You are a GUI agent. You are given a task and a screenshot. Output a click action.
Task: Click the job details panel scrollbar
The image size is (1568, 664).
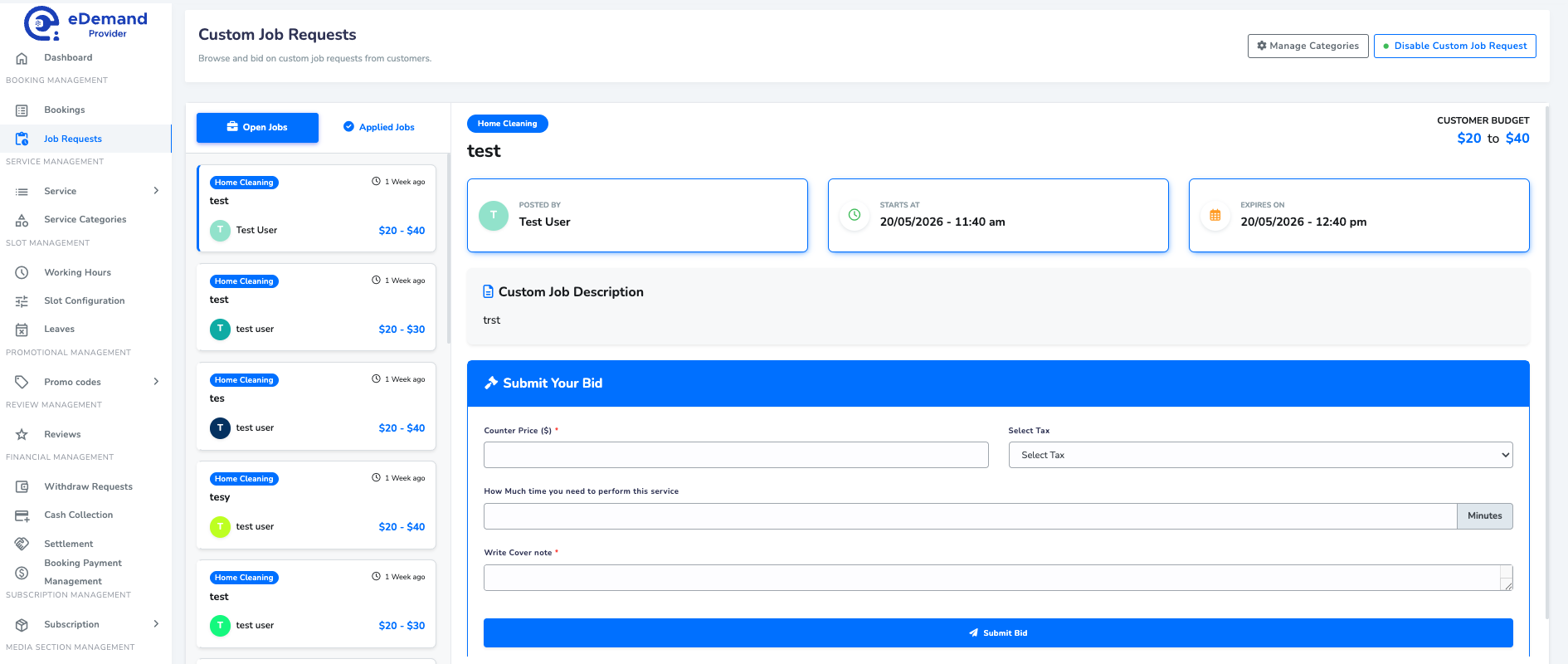click(x=1546, y=361)
